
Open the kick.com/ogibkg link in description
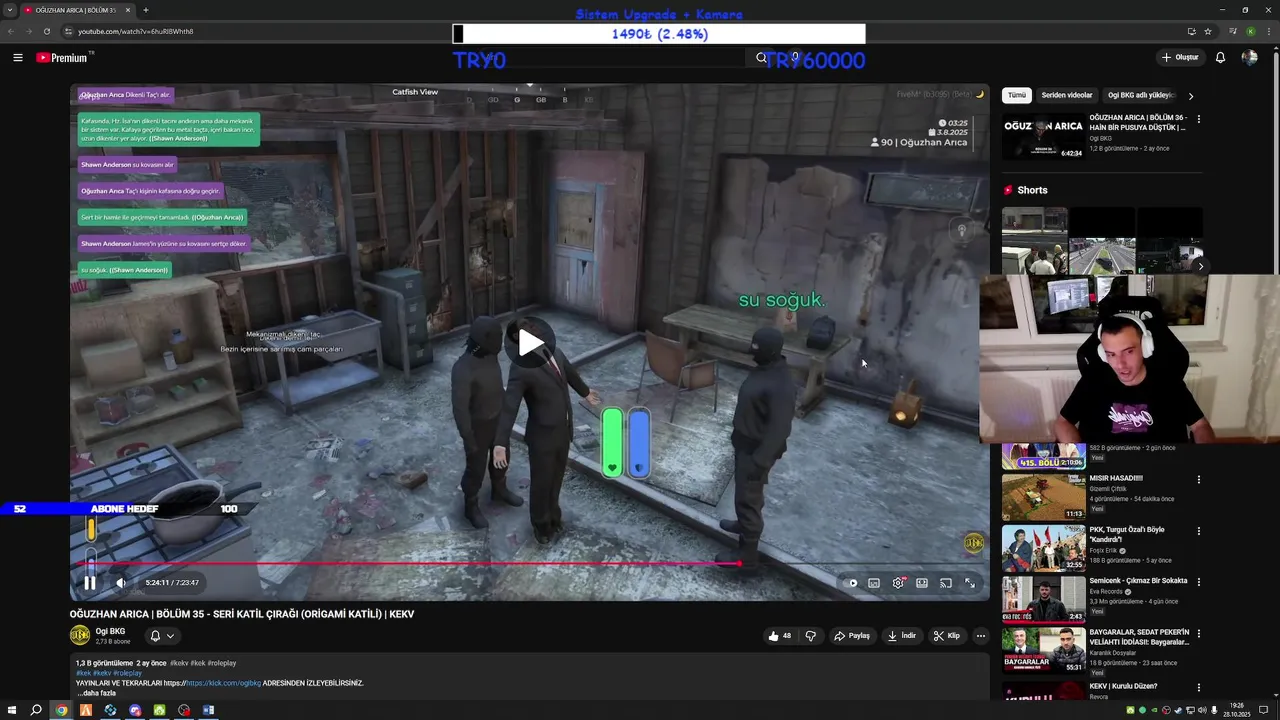tap(223, 683)
